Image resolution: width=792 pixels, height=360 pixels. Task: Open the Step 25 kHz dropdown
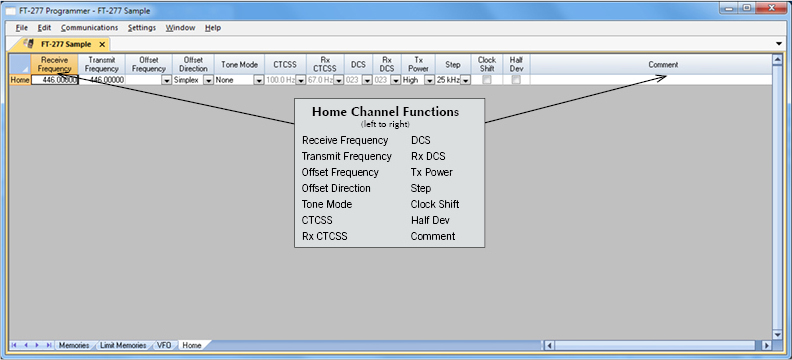pyautogui.click(x=465, y=80)
